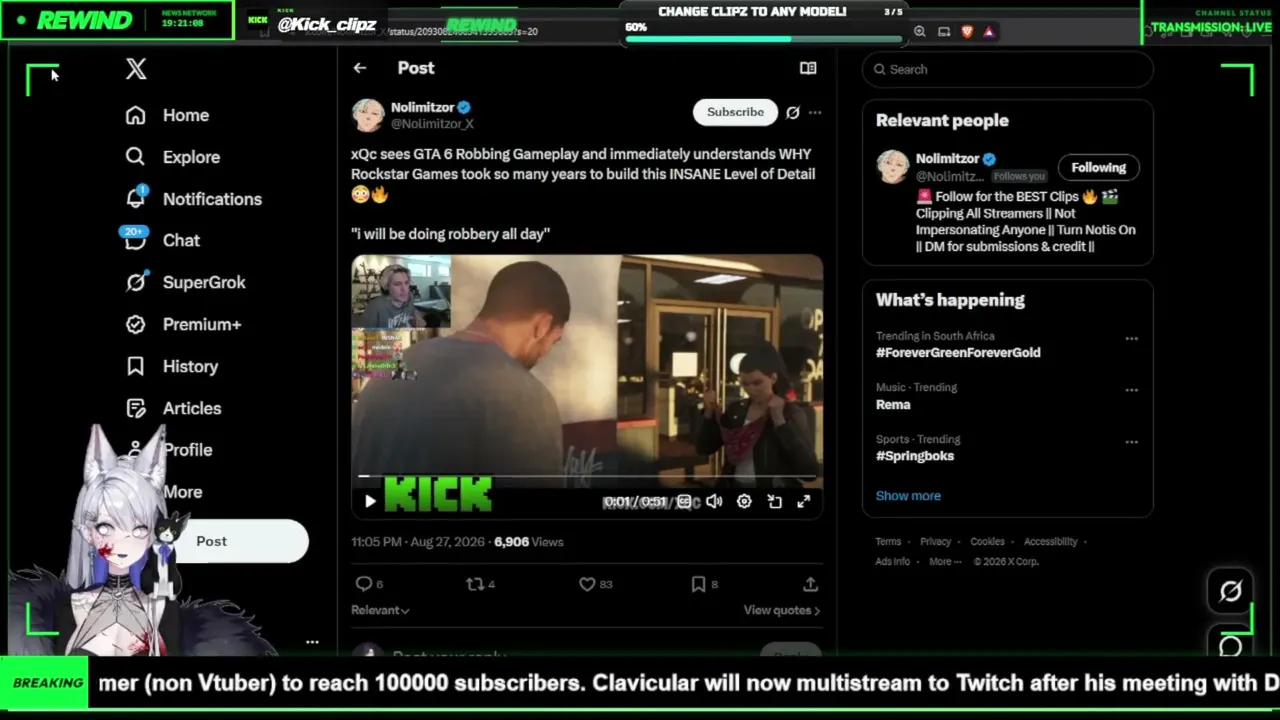1280x720 pixels.
Task: Open Explore via the magnifier icon
Action: tap(136, 157)
